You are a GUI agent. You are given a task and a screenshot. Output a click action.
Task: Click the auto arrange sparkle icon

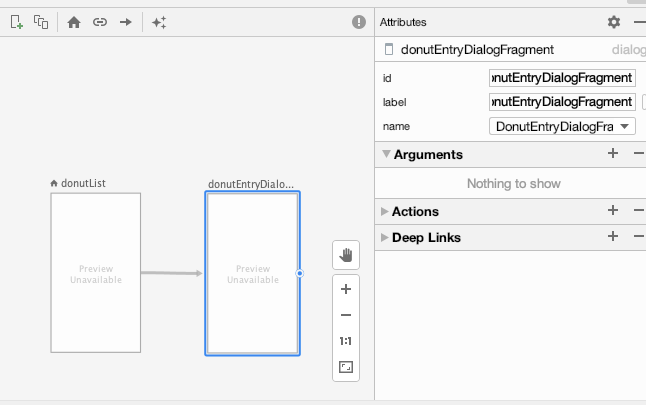click(x=159, y=22)
